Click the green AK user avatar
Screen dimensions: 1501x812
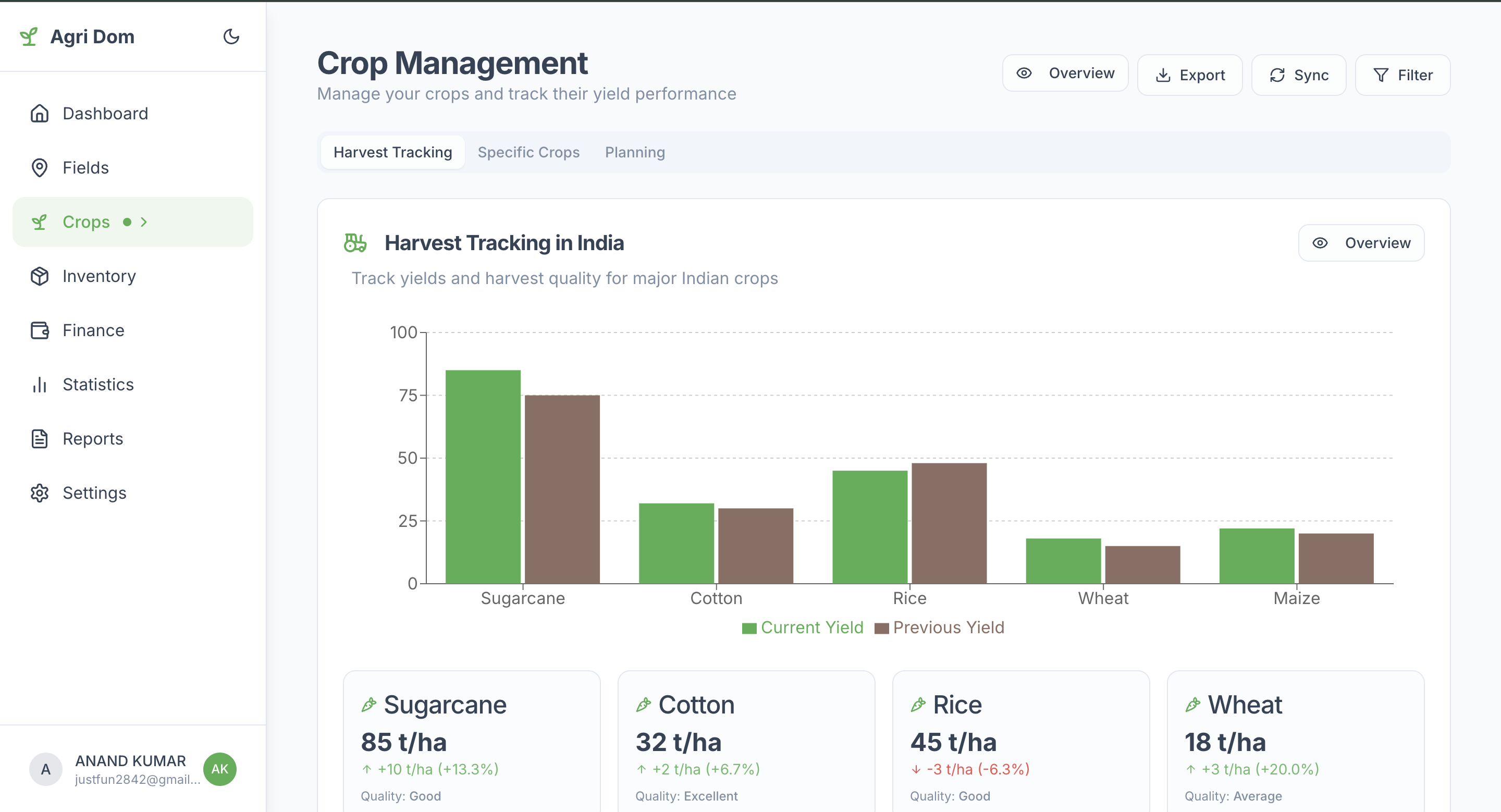[x=219, y=769]
